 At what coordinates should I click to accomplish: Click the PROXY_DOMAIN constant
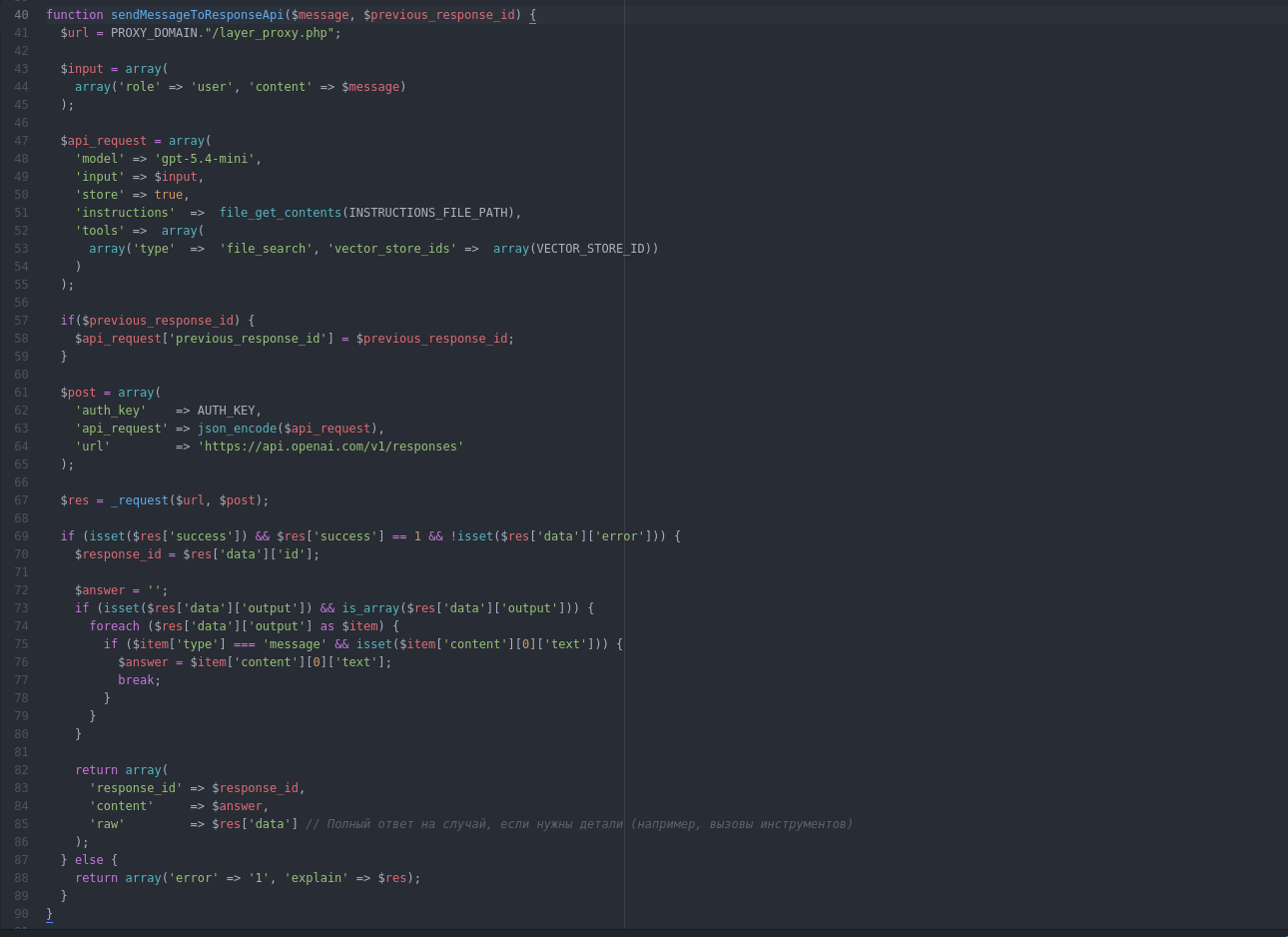tap(154, 33)
